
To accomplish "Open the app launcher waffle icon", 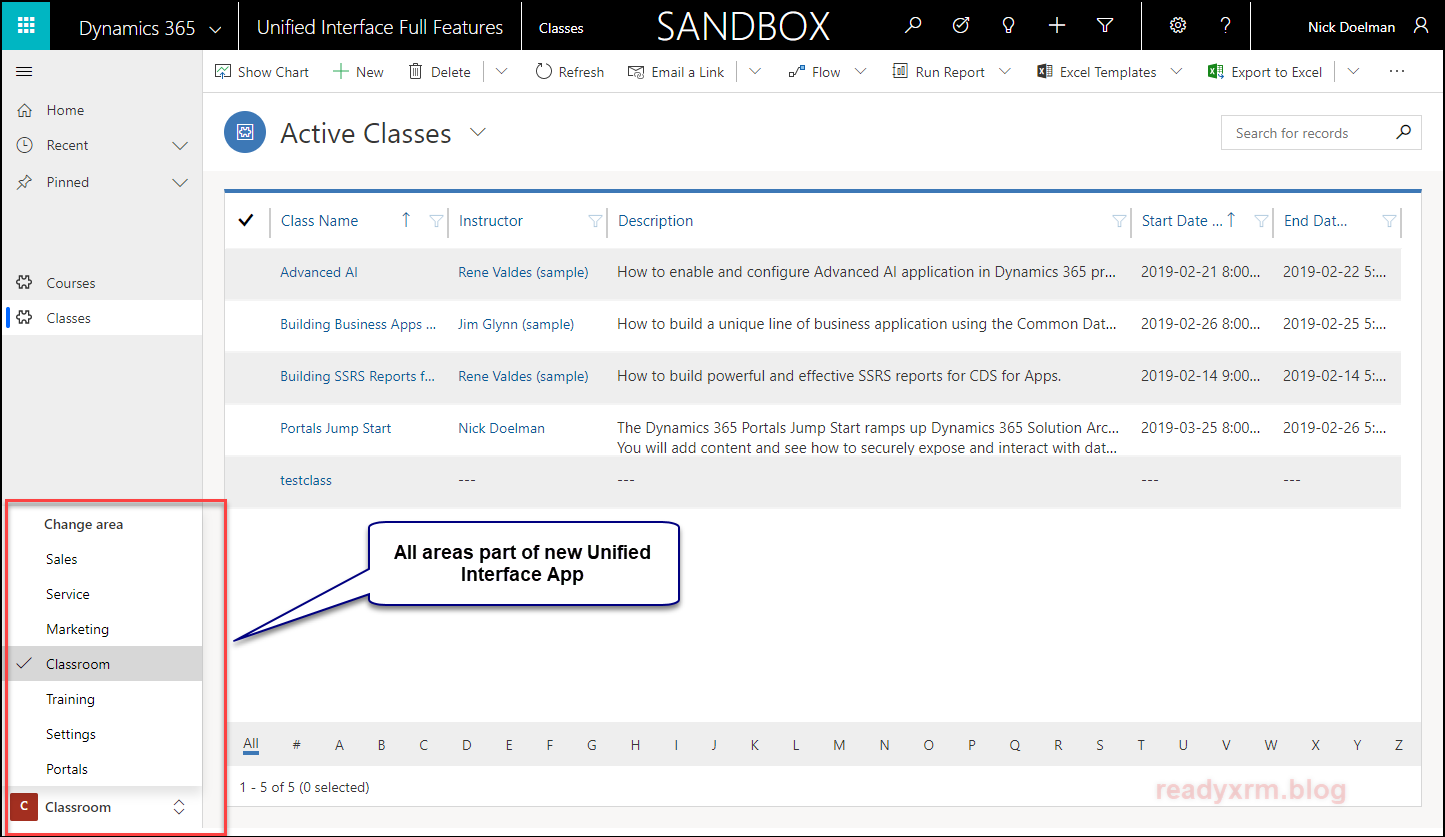I will pos(26,26).
